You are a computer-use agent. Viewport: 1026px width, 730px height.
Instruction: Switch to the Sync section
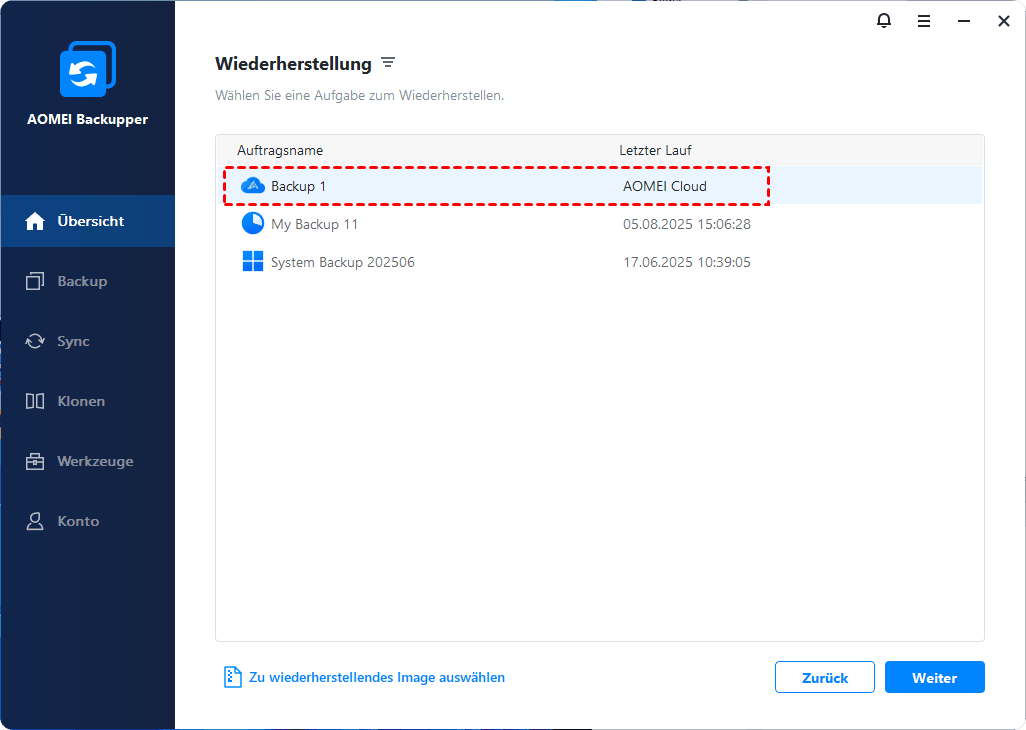pyautogui.click(x=88, y=341)
